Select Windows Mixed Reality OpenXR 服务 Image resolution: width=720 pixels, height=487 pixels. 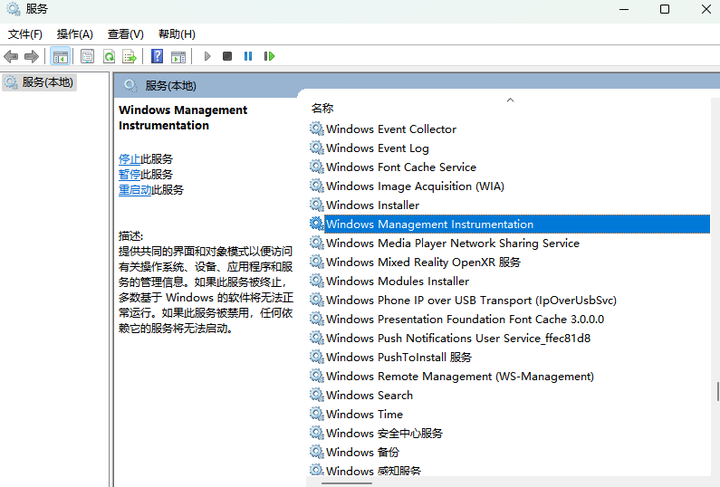pos(423,262)
